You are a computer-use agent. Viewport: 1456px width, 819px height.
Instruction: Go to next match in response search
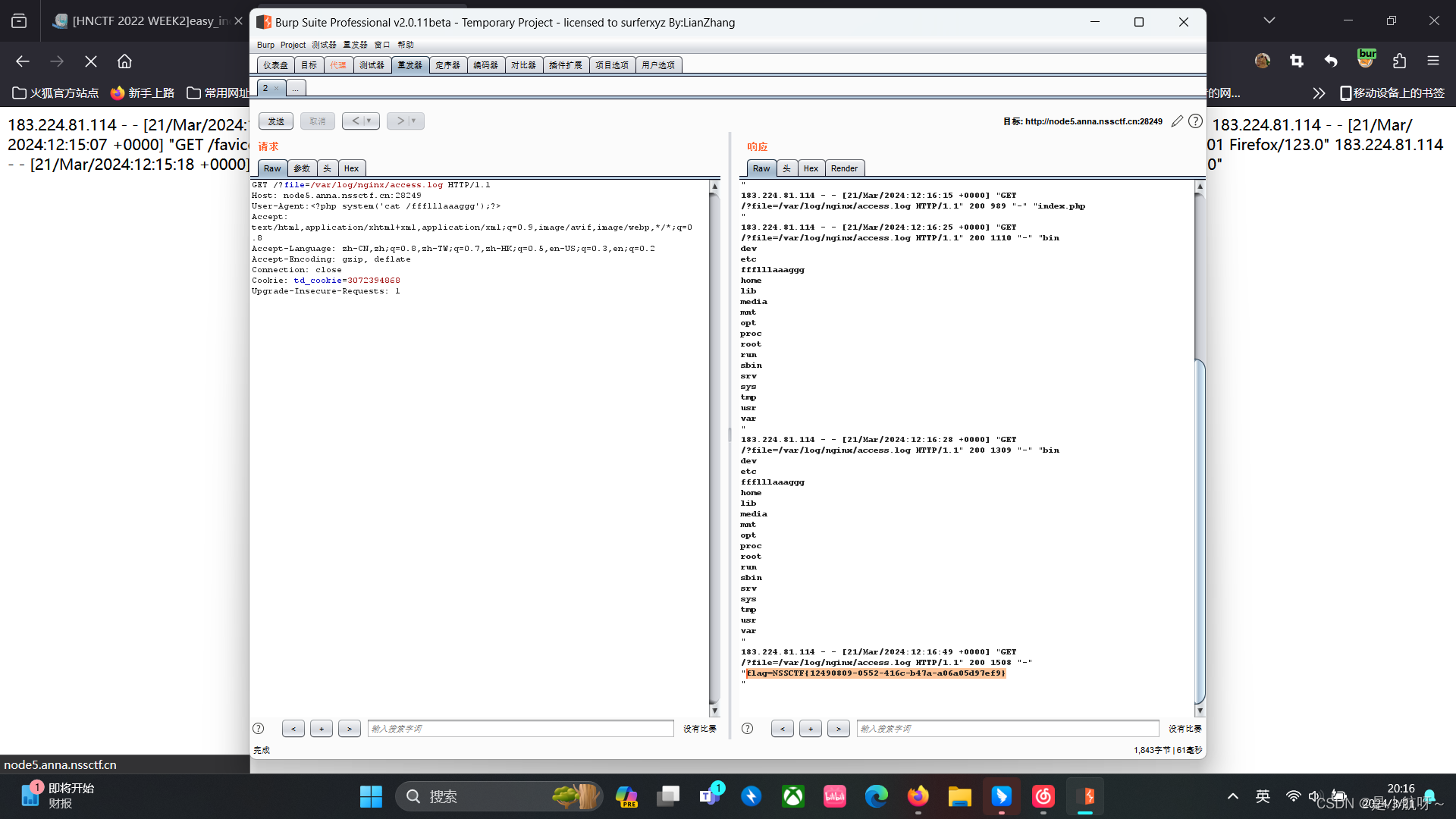838,729
